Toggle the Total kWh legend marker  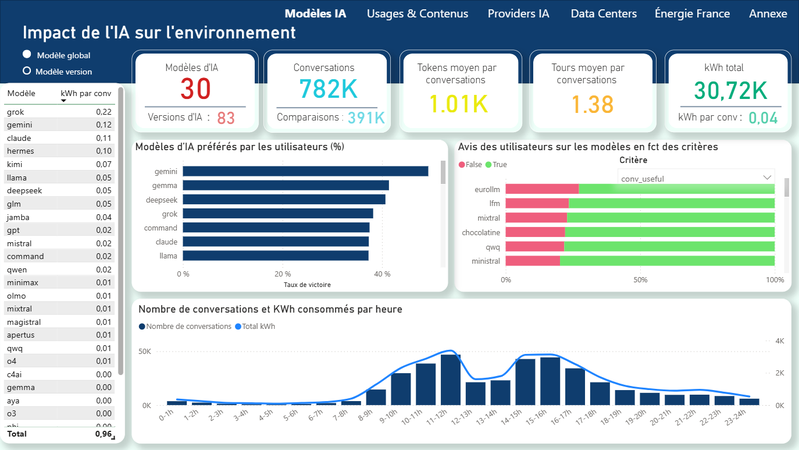click(237, 326)
